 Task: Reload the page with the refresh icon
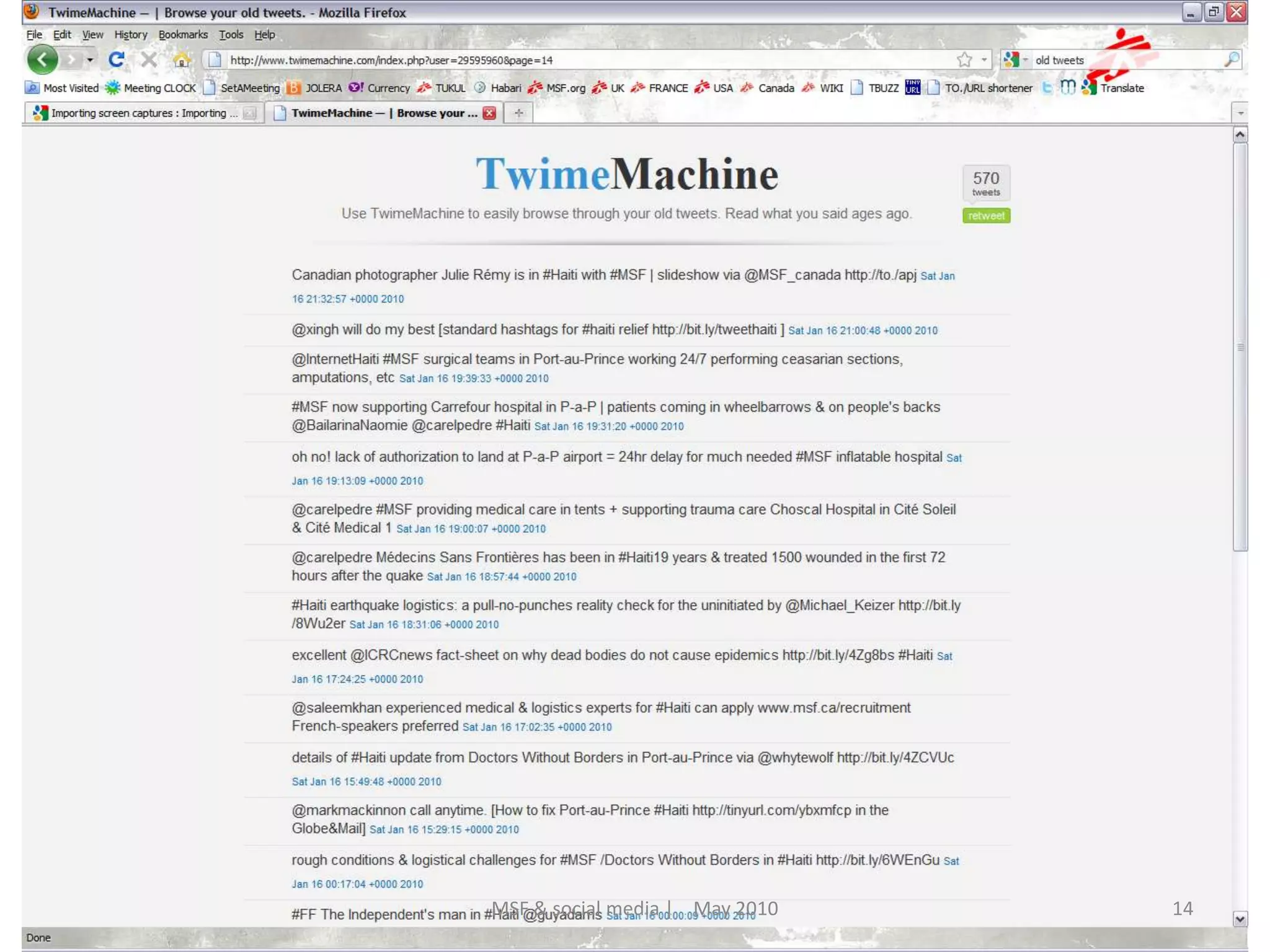[116, 60]
